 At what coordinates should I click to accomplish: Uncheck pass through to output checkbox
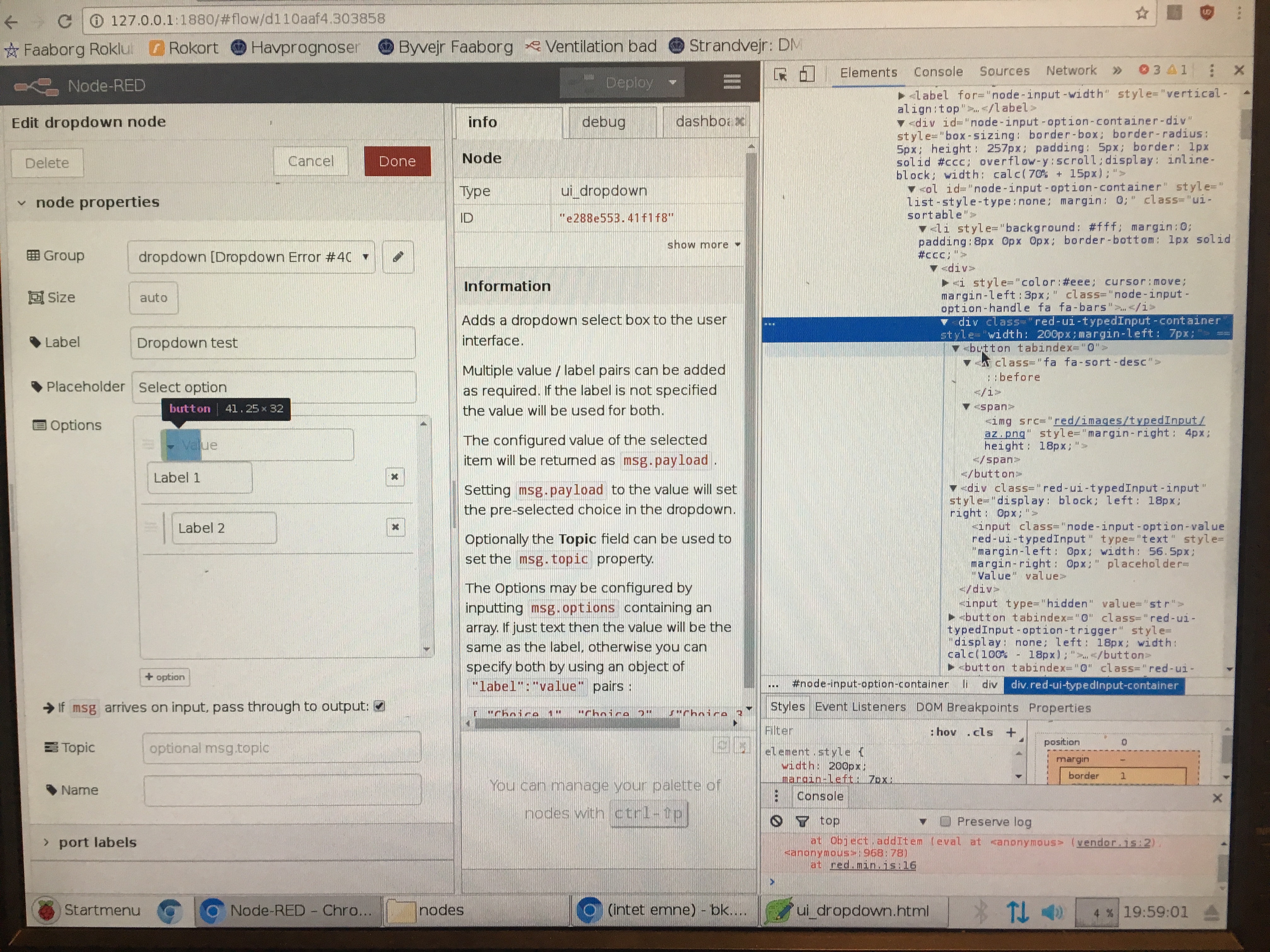[x=380, y=706]
